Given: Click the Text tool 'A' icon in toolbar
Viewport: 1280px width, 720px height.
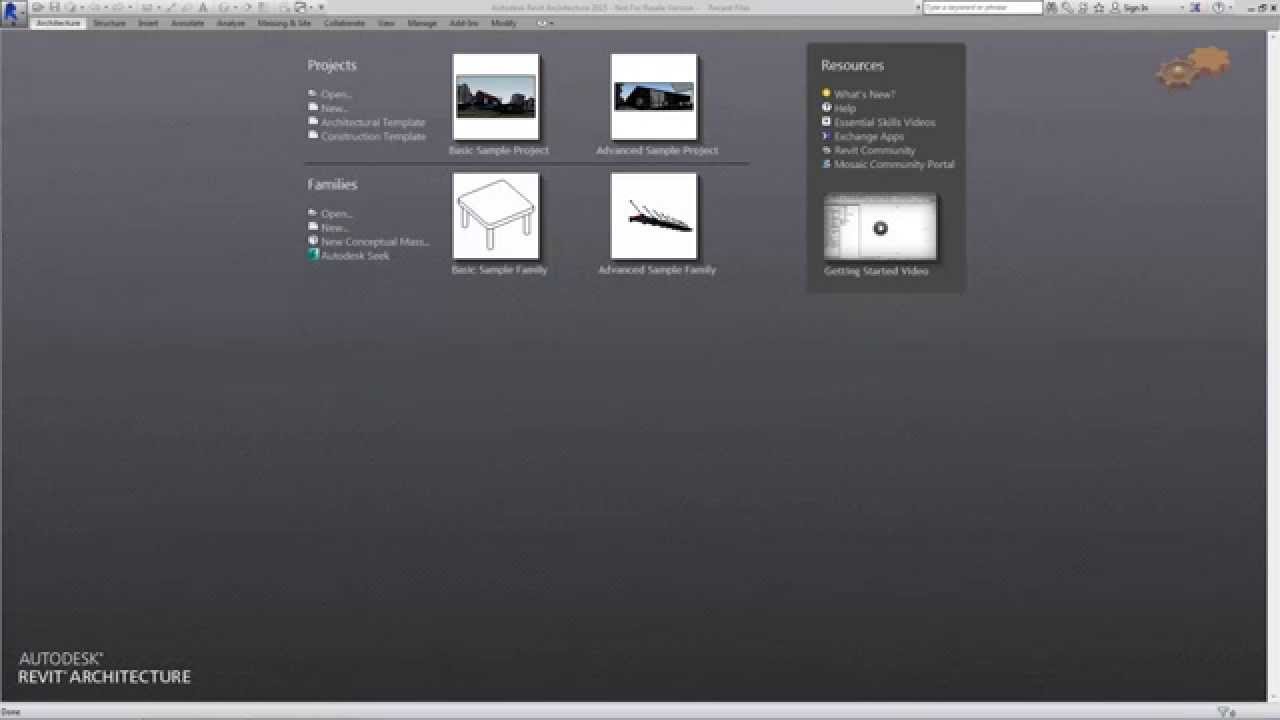Looking at the screenshot, I should (203, 7).
